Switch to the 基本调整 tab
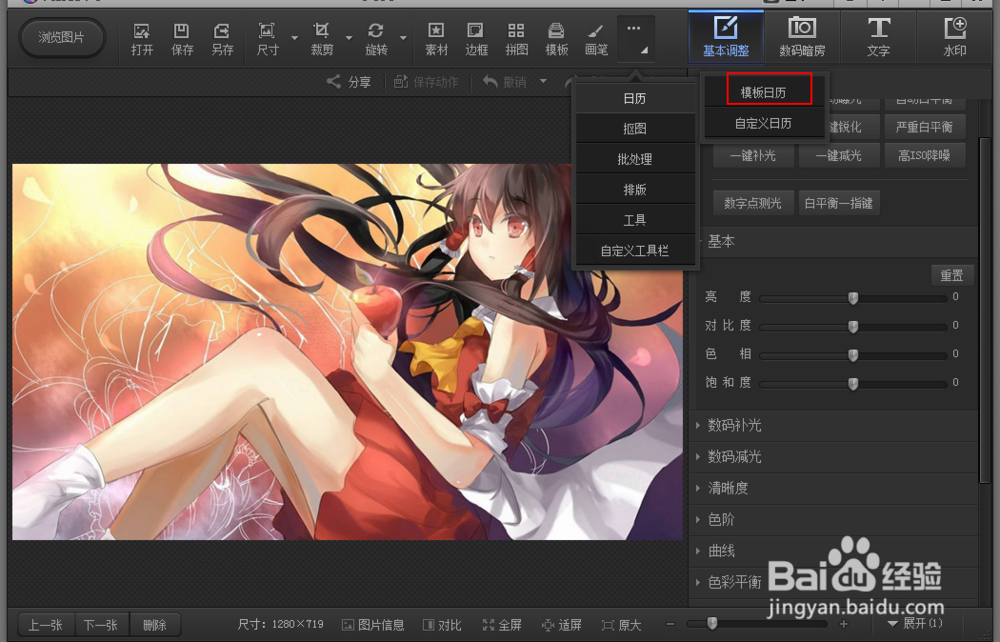 pos(726,37)
